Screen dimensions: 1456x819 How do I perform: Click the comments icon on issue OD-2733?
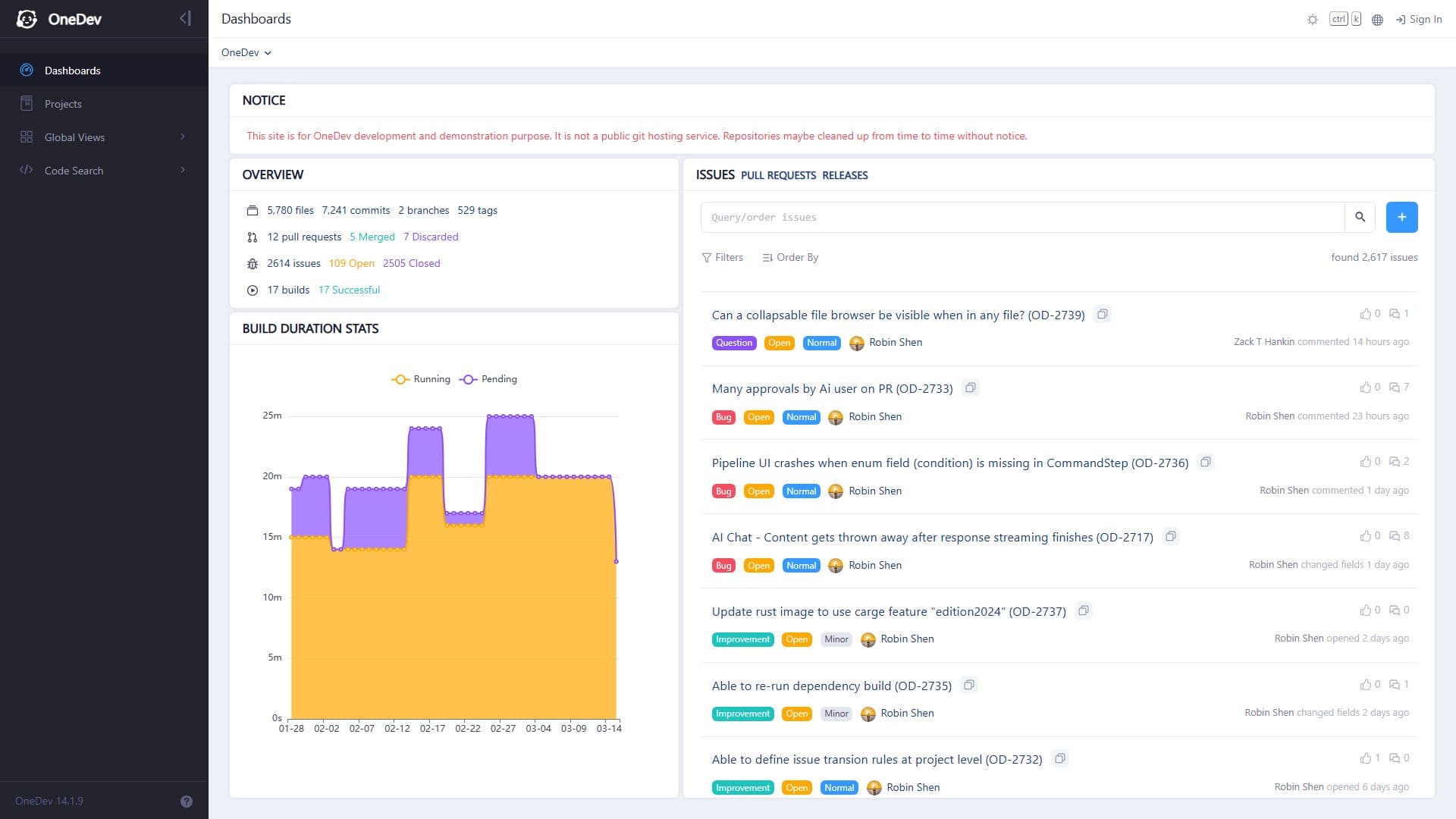[1395, 388]
